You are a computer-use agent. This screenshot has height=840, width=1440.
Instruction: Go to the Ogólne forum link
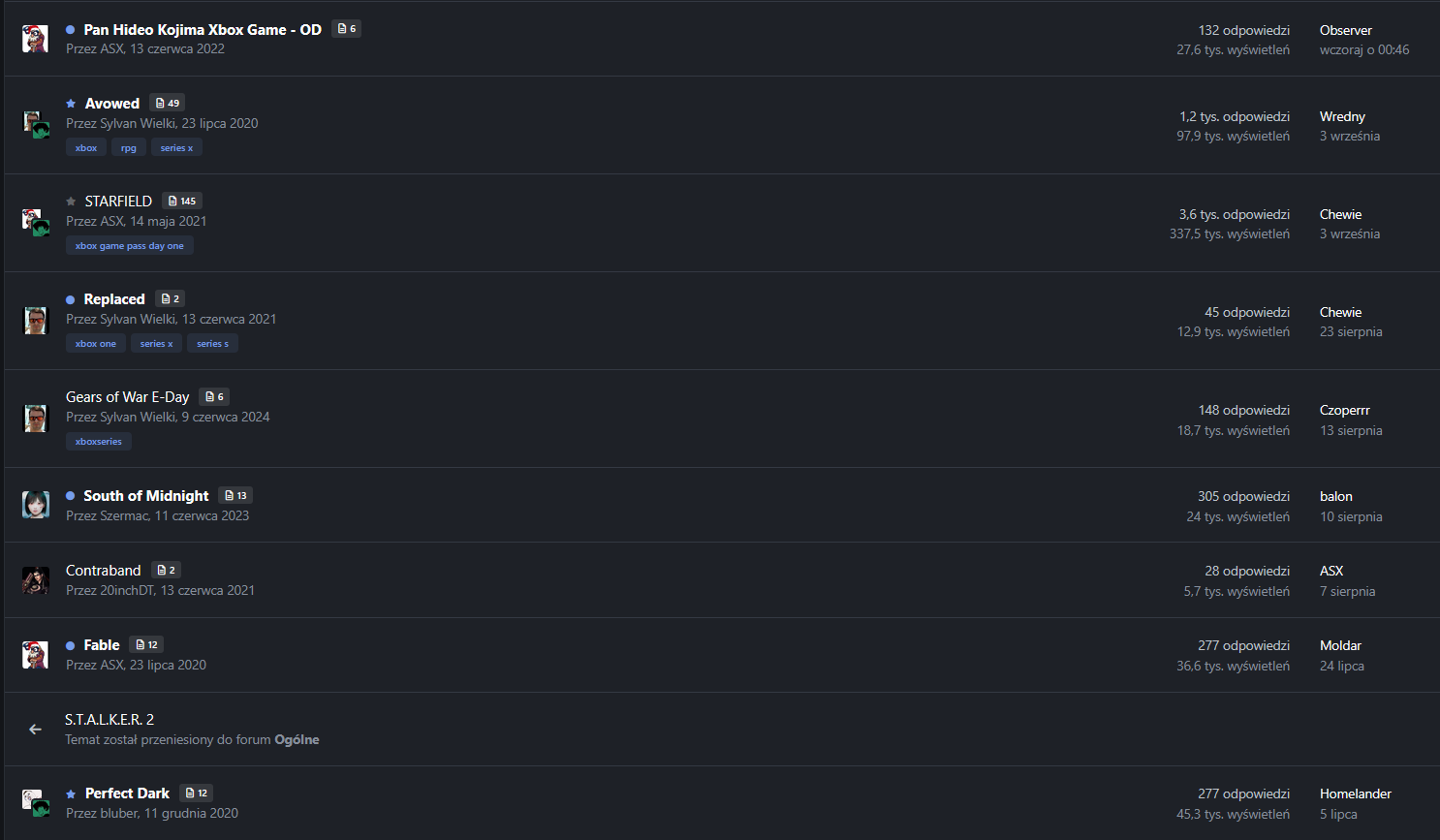point(297,739)
